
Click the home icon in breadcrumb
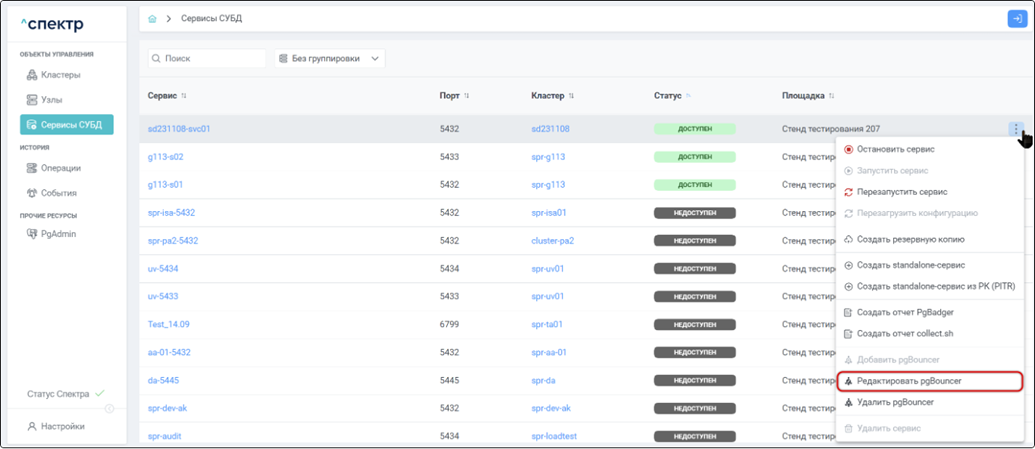(x=152, y=19)
